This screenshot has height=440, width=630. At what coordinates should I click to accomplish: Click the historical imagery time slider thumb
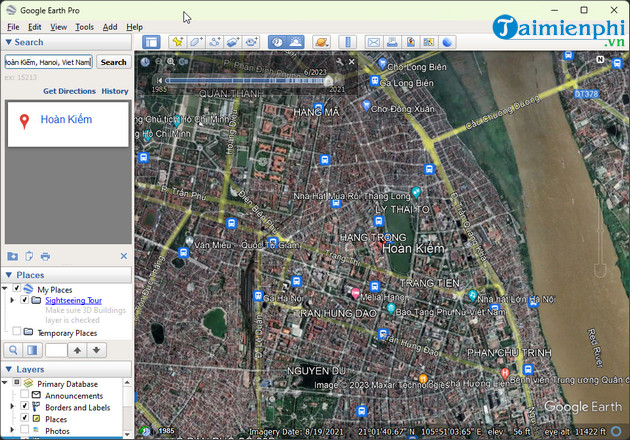tap(328, 81)
